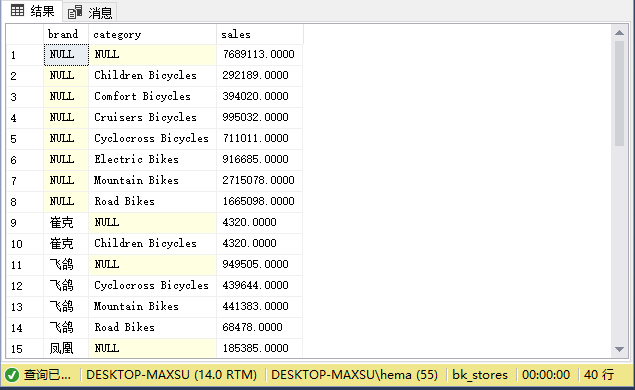Click sales value 292189.0000
Image resolution: width=635 pixels, height=390 pixels.
(x=260, y=76)
